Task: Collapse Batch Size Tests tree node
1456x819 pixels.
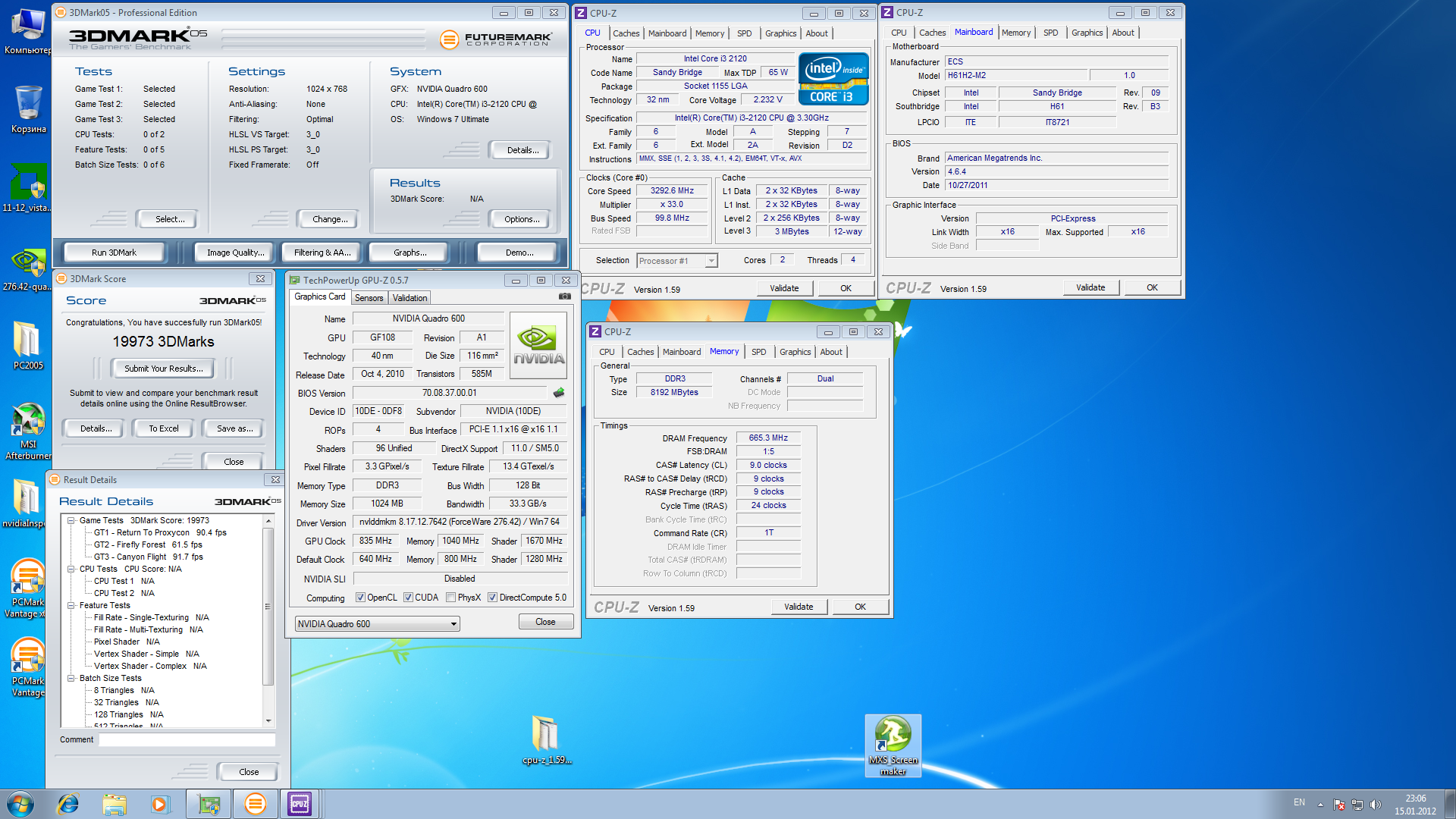Action: click(x=71, y=679)
